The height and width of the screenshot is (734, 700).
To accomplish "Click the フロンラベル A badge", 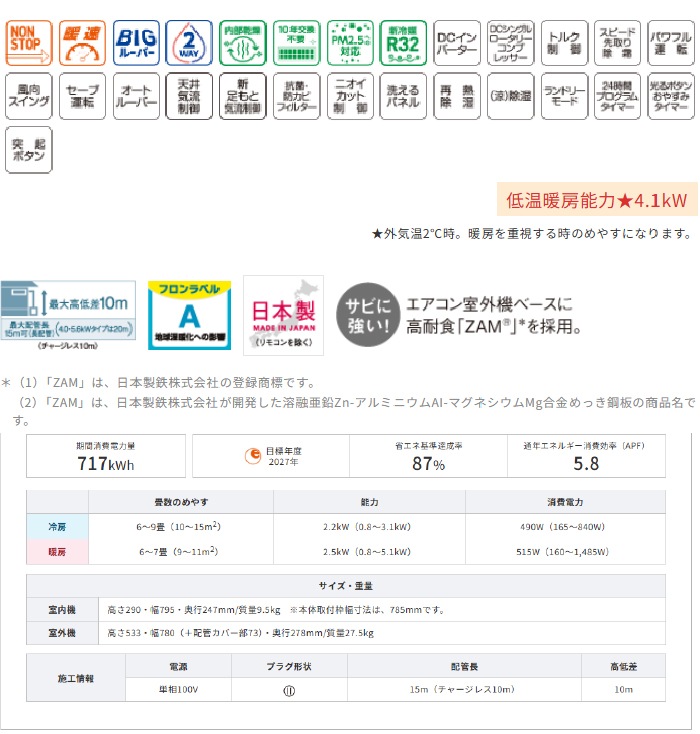I will [x=189, y=315].
